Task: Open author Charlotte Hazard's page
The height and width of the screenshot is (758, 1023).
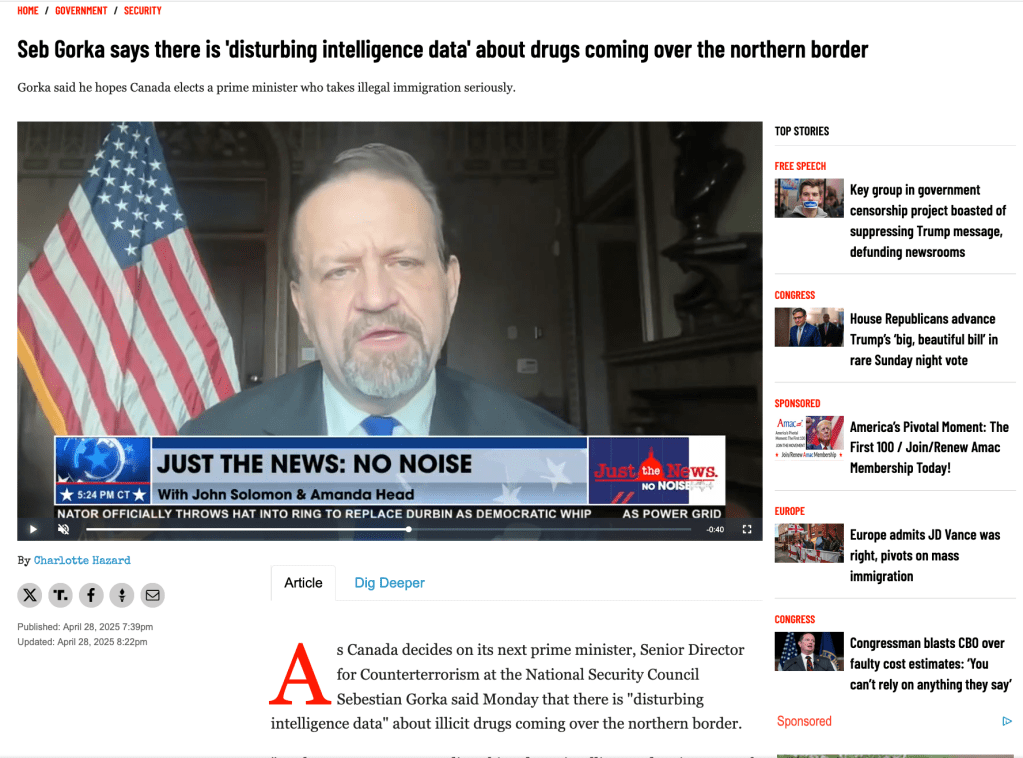Action: pyautogui.click(x=82, y=560)
